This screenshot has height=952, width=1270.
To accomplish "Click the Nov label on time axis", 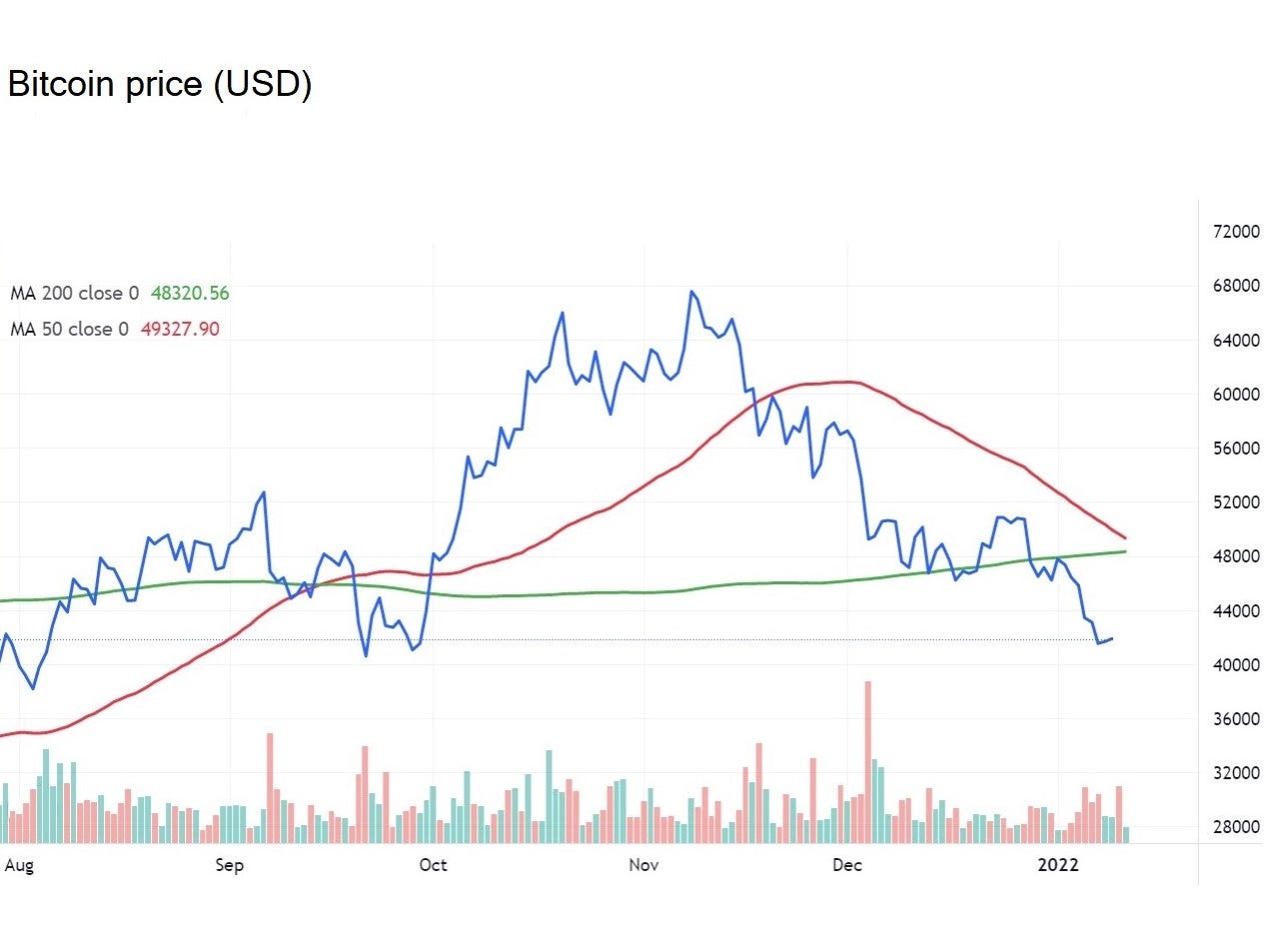I will coord(643,865).
